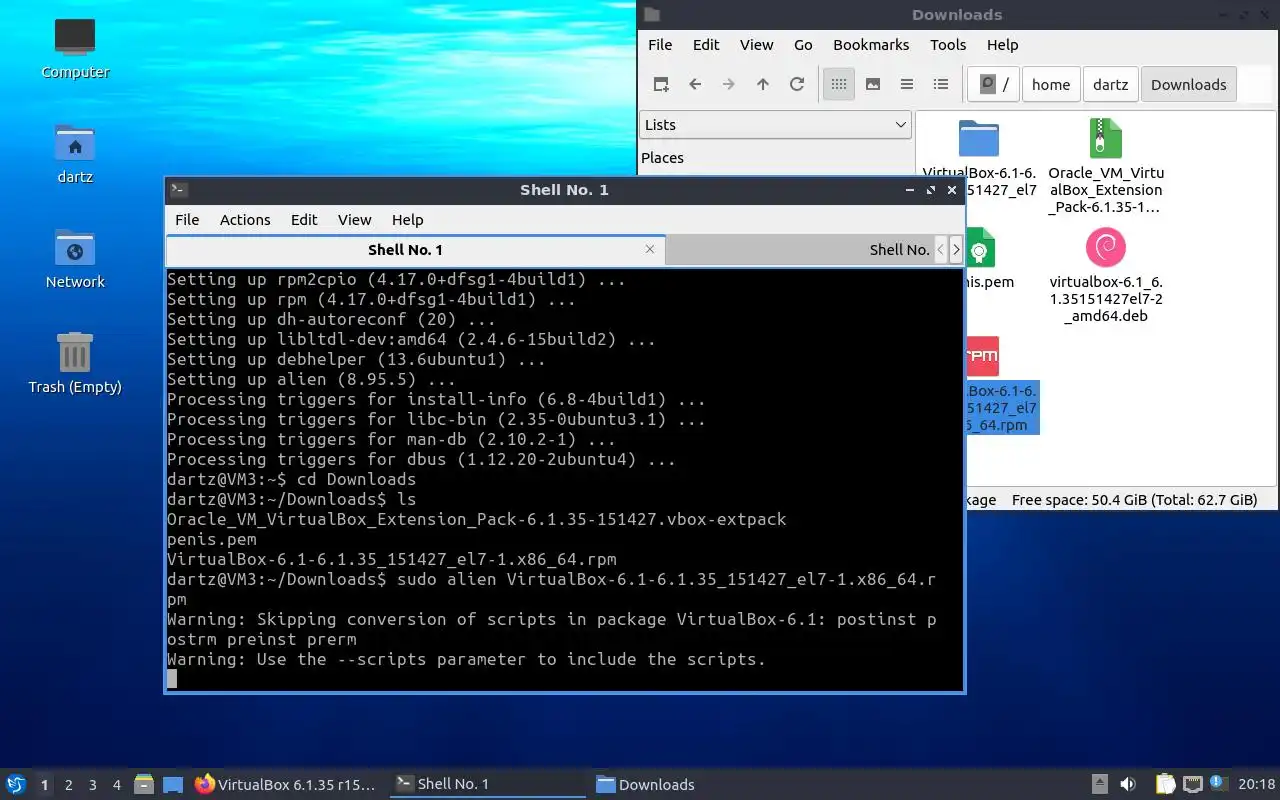Click removable media eject tray icon

coord(1099,785)
